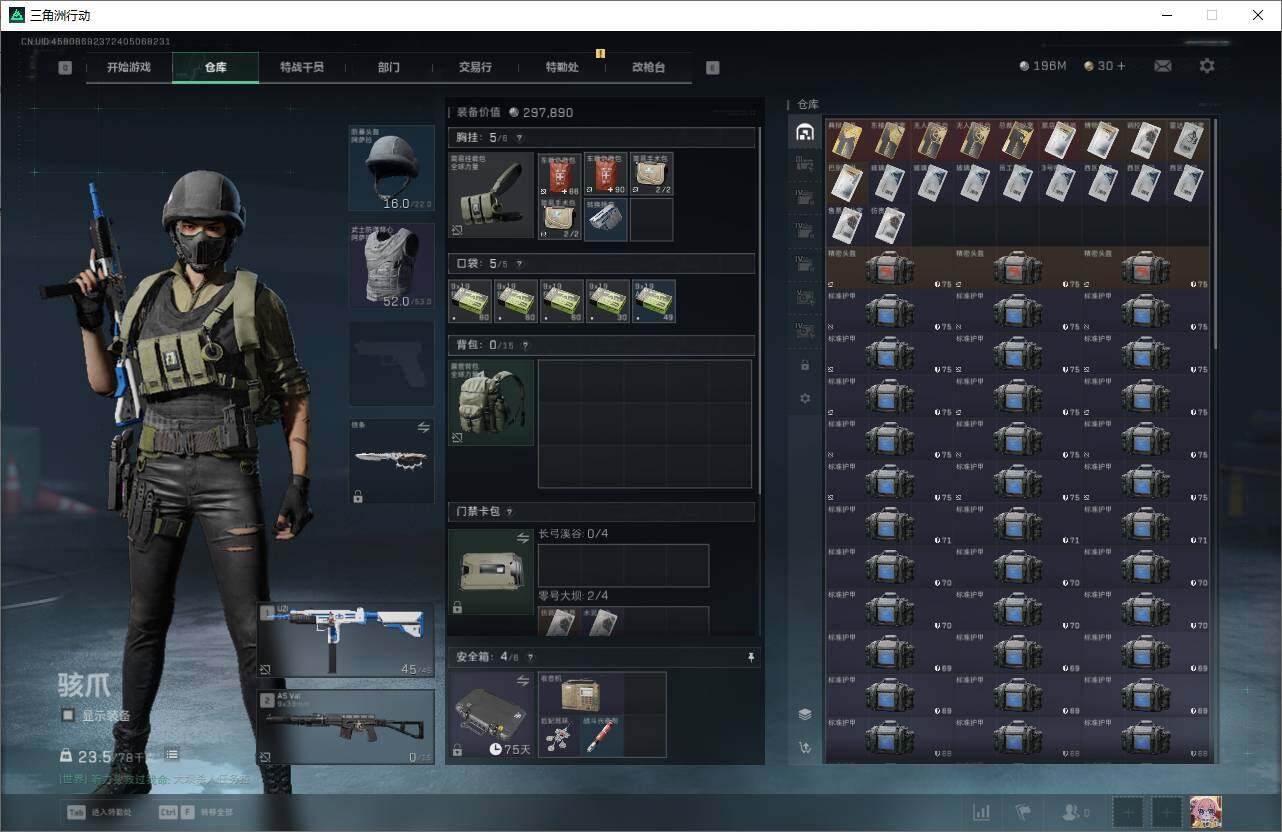Select the AS Val secondary weapon slot
This screenshot has width=1282, height=832.
[346, 727]
